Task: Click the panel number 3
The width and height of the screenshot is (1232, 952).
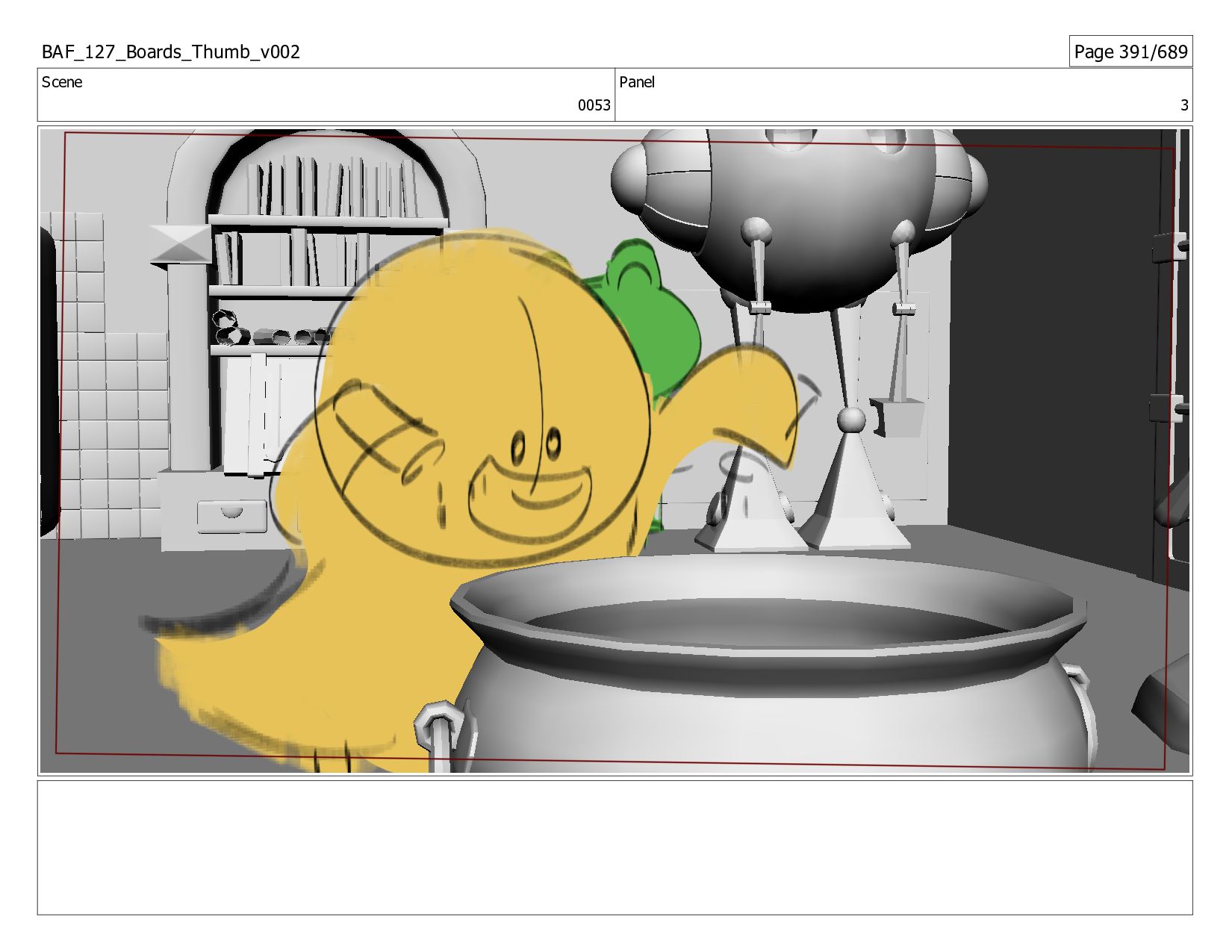Action: click(x=1184, y=105)
